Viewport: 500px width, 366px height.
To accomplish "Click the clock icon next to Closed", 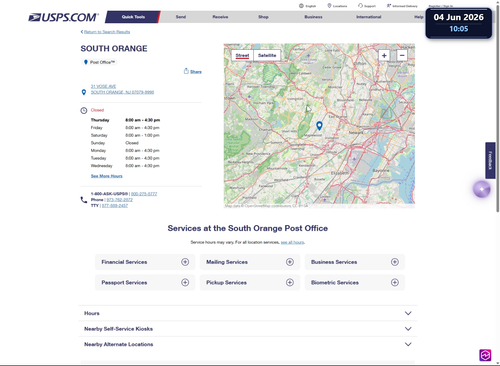I will 84,111.
